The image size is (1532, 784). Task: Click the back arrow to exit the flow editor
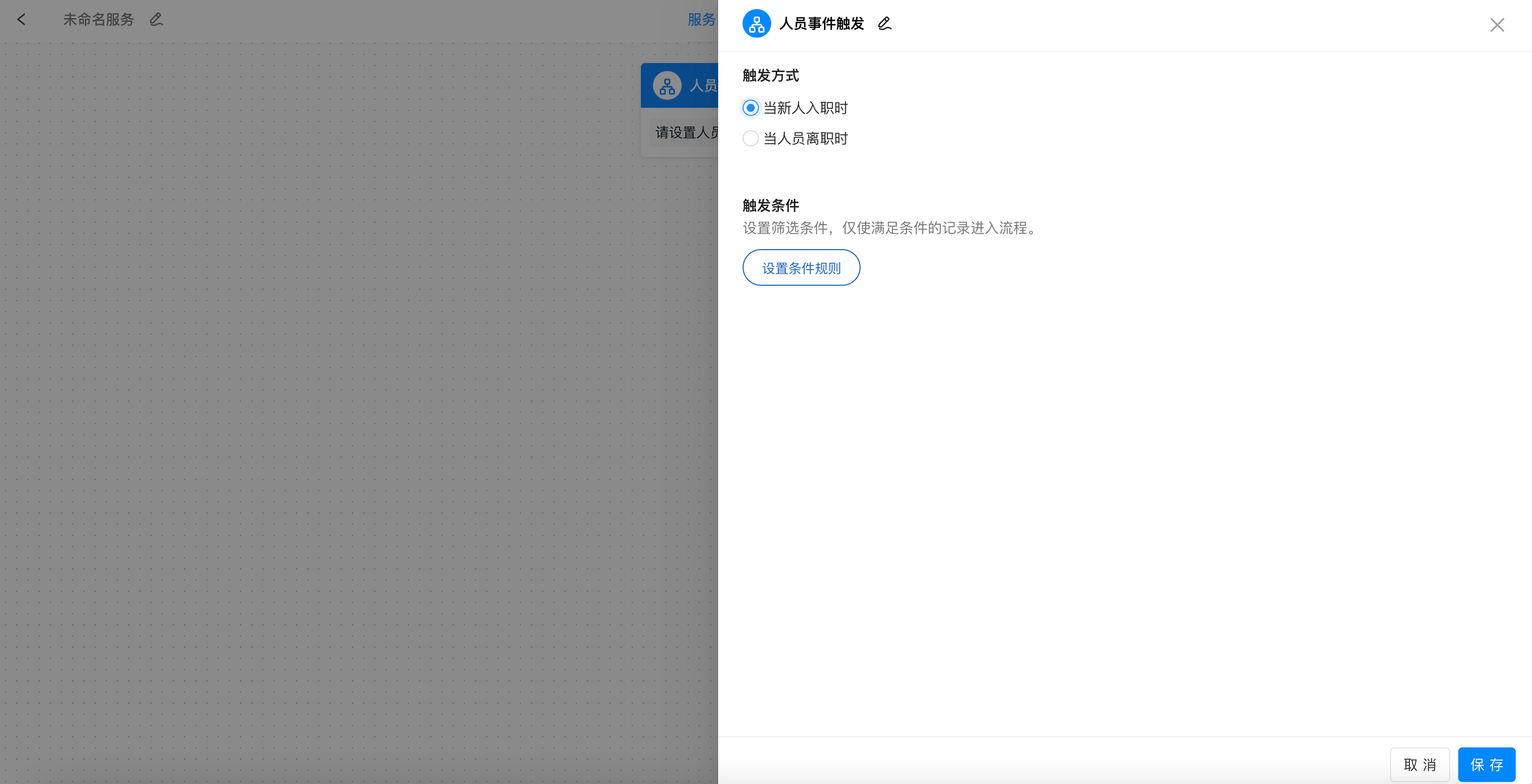21,19
